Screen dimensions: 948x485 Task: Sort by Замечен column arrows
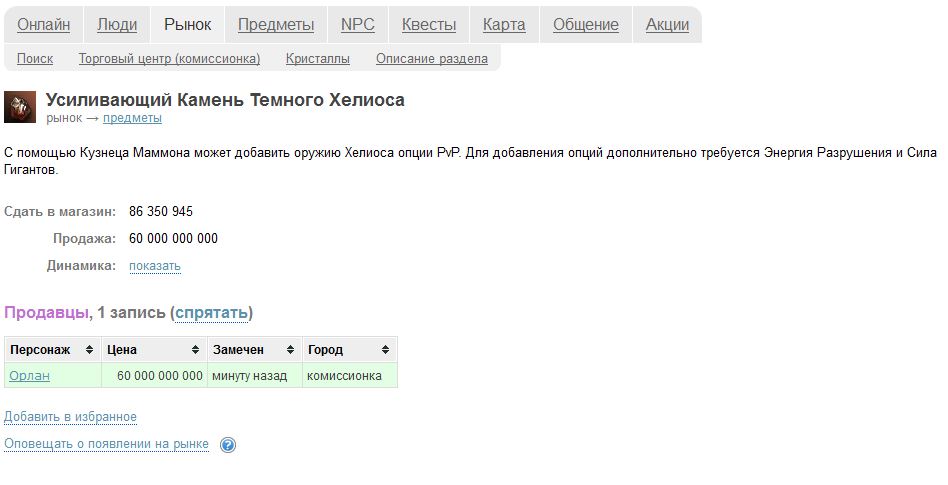click(290, 350)
